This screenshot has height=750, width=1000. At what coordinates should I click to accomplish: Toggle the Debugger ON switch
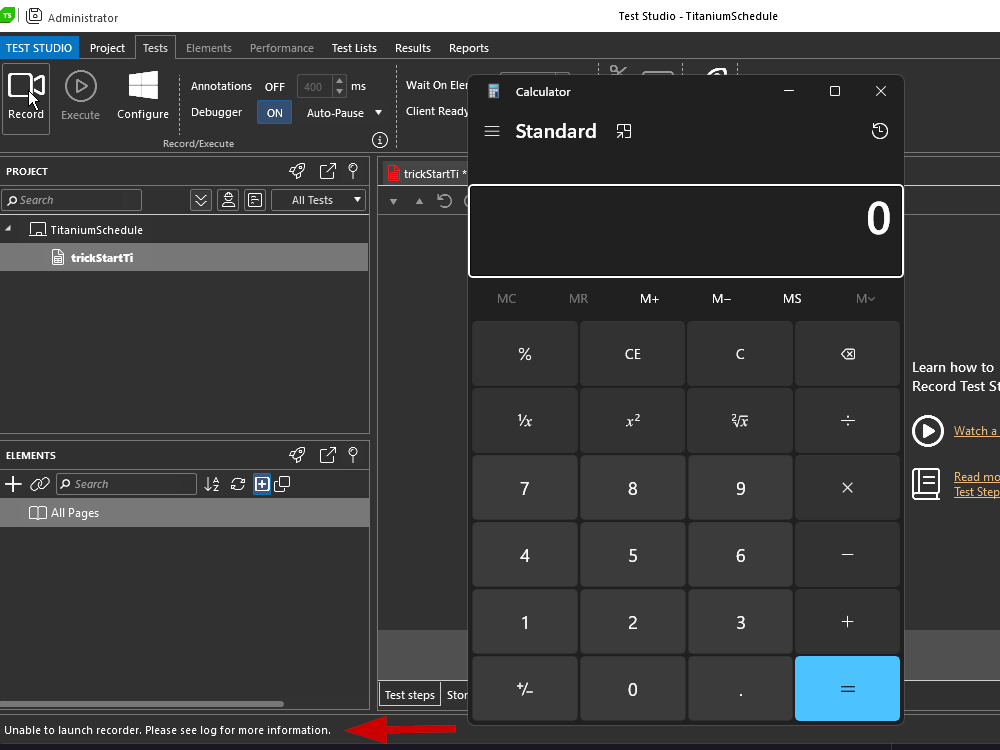[x=274, y=113]
